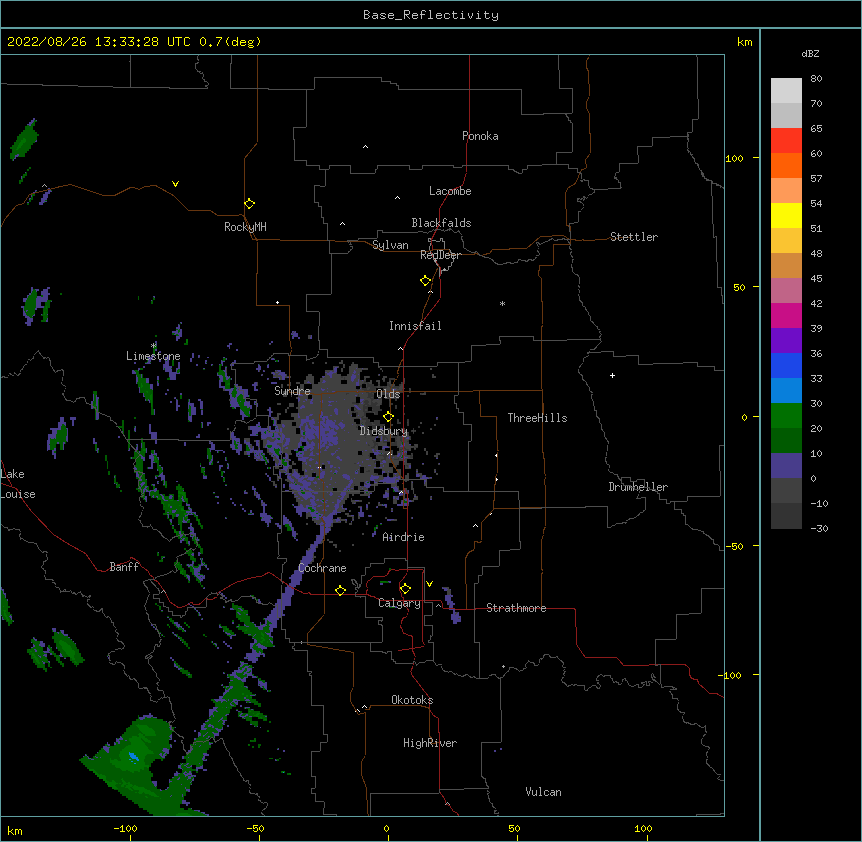Viewport: 862px width, 842px height.
Task: Click the Sundre label
Action: click(x=292, y=391)
